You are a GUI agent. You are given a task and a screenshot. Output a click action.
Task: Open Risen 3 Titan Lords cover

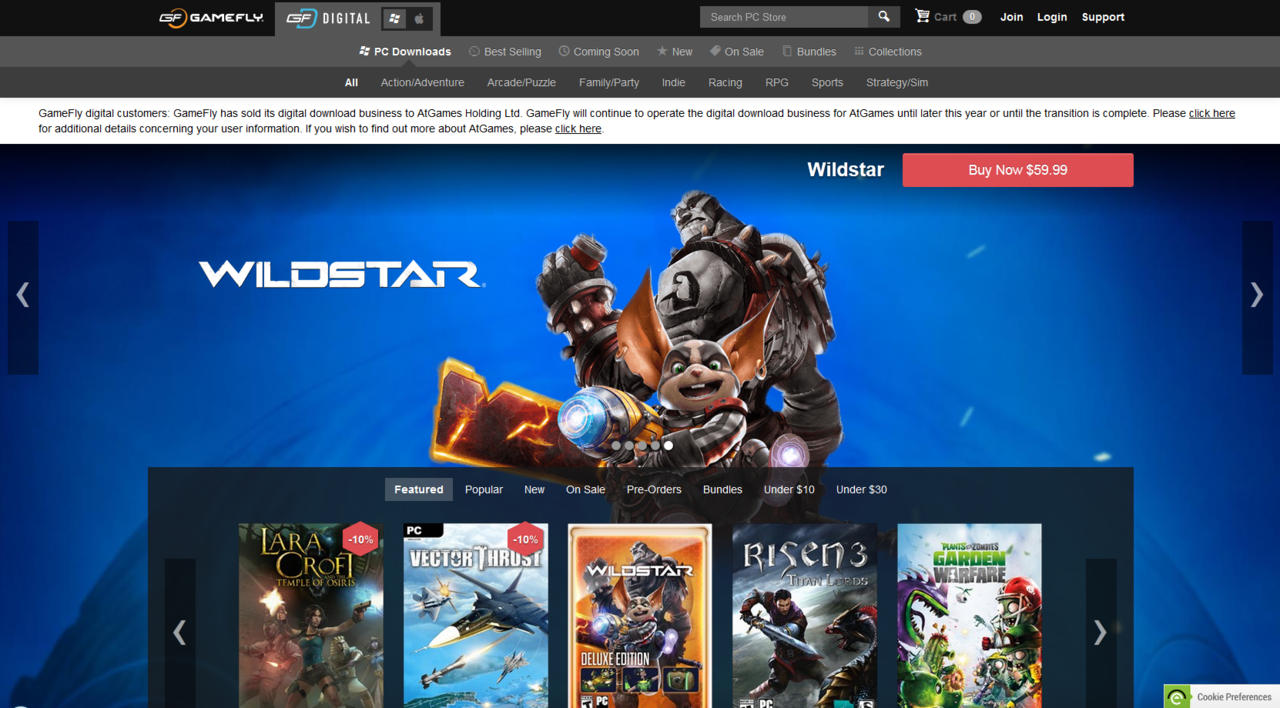pos(805,615)
